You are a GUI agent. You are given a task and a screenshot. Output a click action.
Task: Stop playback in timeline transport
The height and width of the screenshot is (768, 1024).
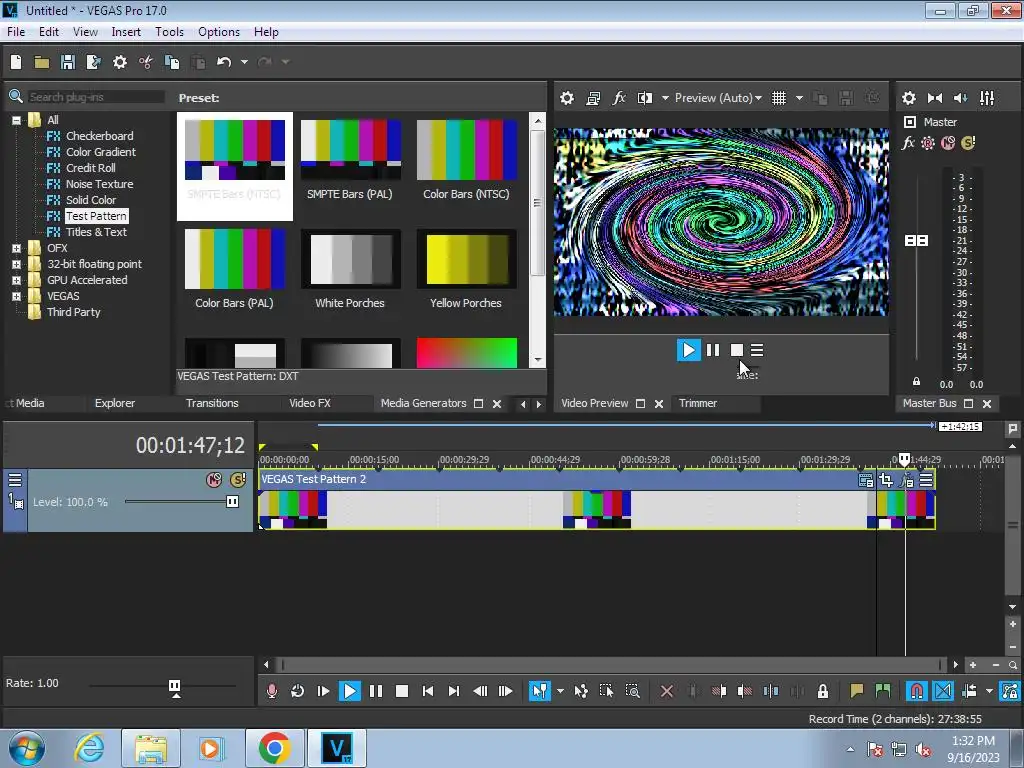402,691
